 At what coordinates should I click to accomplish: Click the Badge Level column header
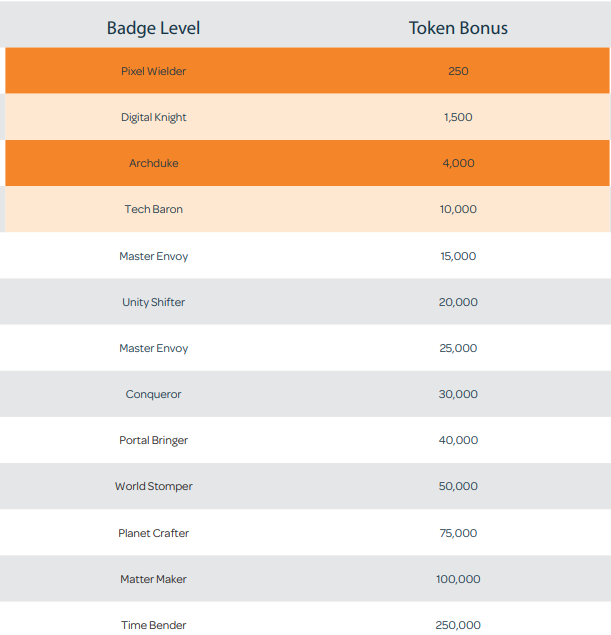click(x=153, y=28)
